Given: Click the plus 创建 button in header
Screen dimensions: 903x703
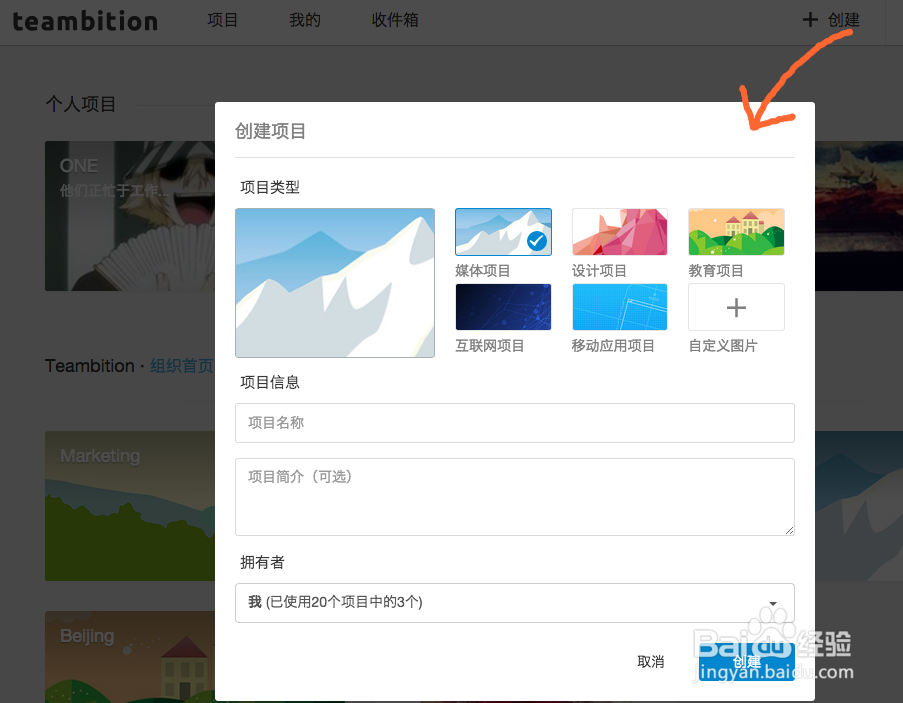Looking at the screenshot, I should click(831, 20).
